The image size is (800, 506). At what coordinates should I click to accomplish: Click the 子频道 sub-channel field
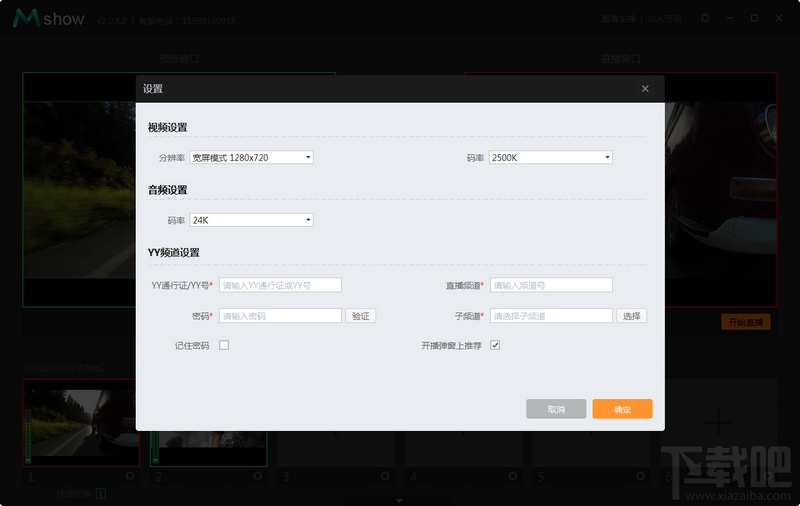[x=551, y=316]
